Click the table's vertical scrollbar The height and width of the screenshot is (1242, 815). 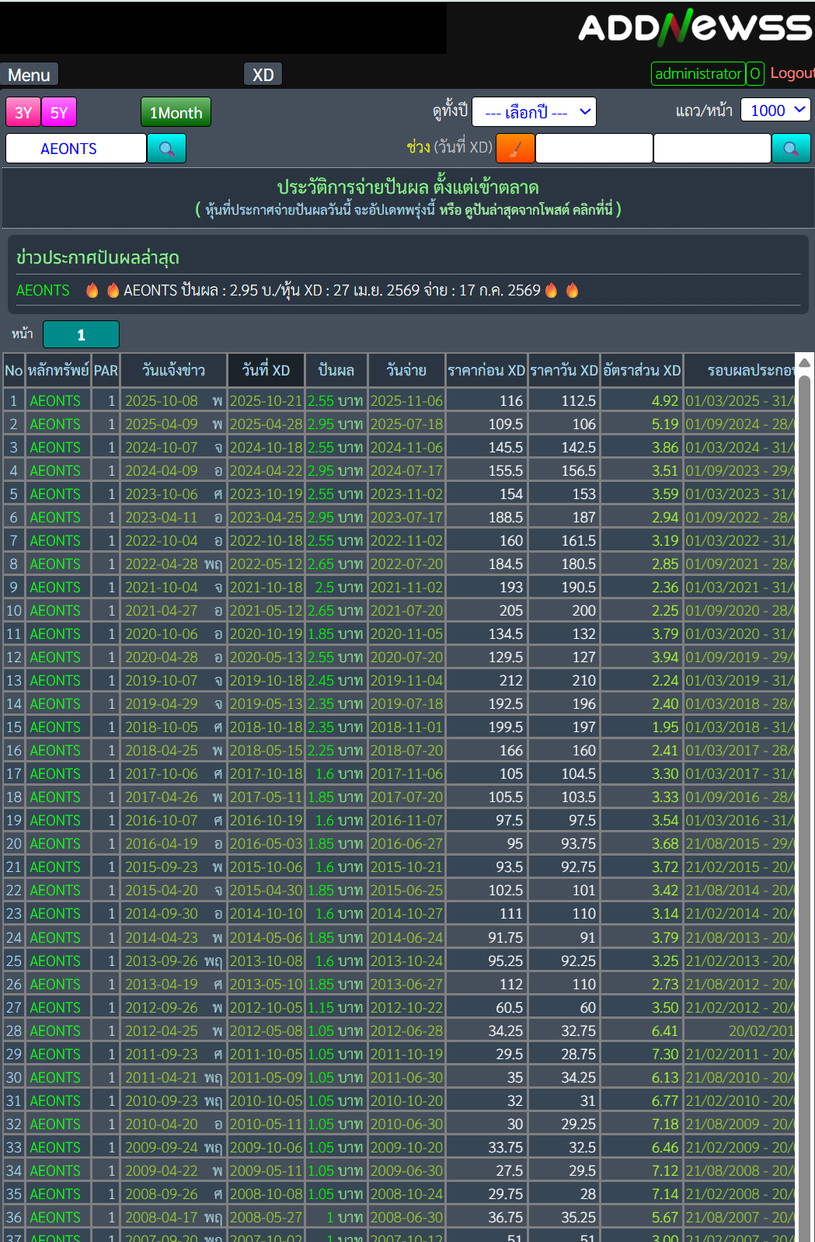[x=804, y=800]
